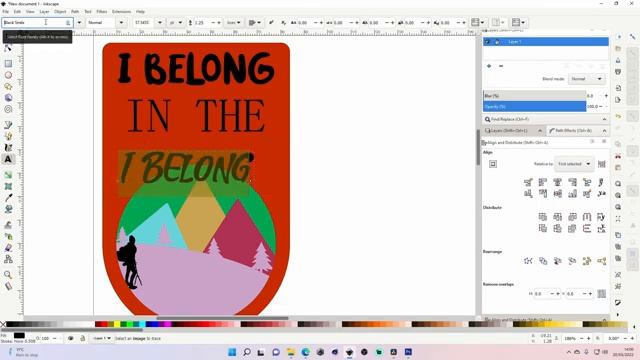
Task: Open the current layer dropdown in status bar
Action: pyautogui.click(x=102, y=338)
